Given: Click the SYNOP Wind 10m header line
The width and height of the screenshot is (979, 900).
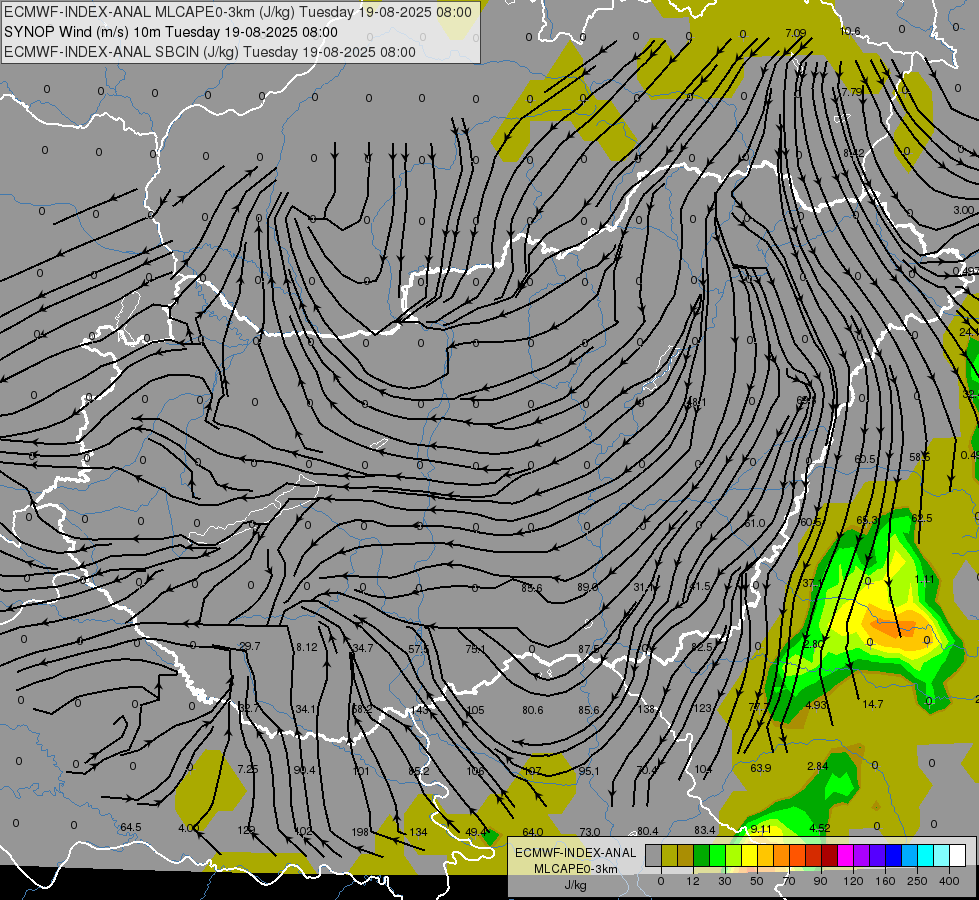Looking at the screenshot, I should (x=170, y=32).
